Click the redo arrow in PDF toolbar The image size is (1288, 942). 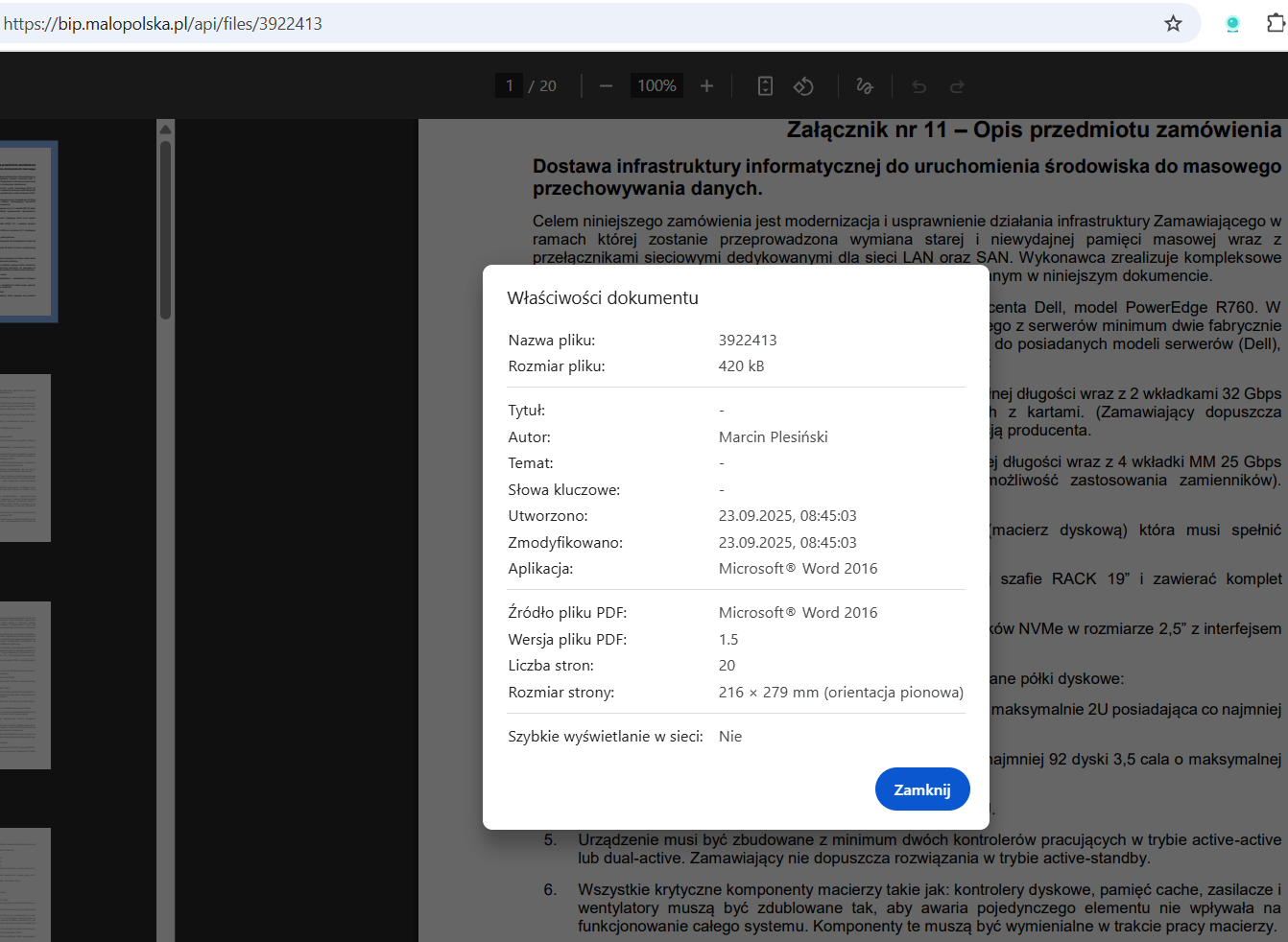(957, 86)
